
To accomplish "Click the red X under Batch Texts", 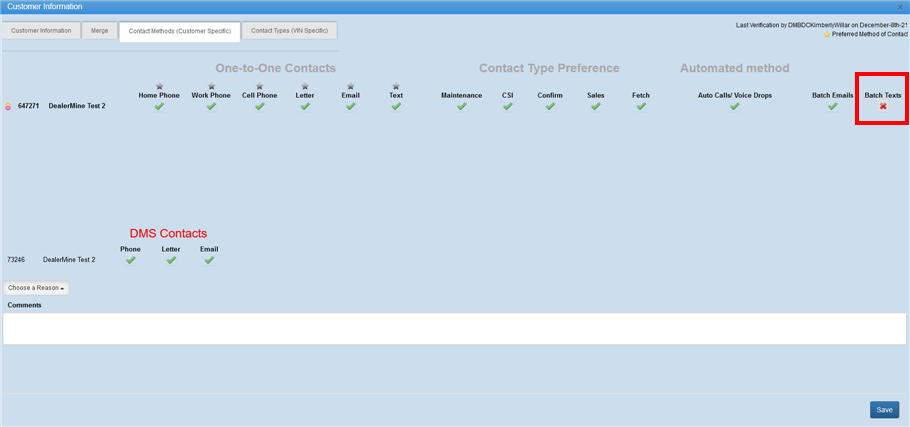I will click(x=883, y=106).
